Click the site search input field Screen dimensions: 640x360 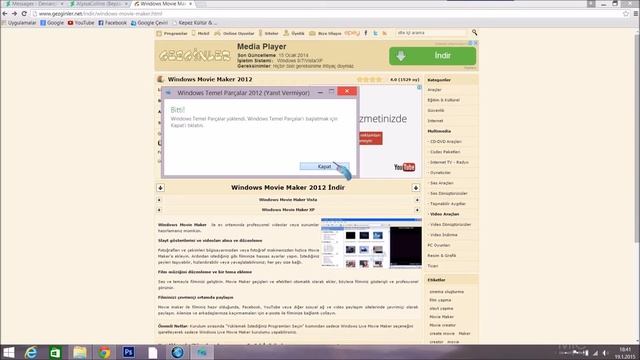pos(431,33)
